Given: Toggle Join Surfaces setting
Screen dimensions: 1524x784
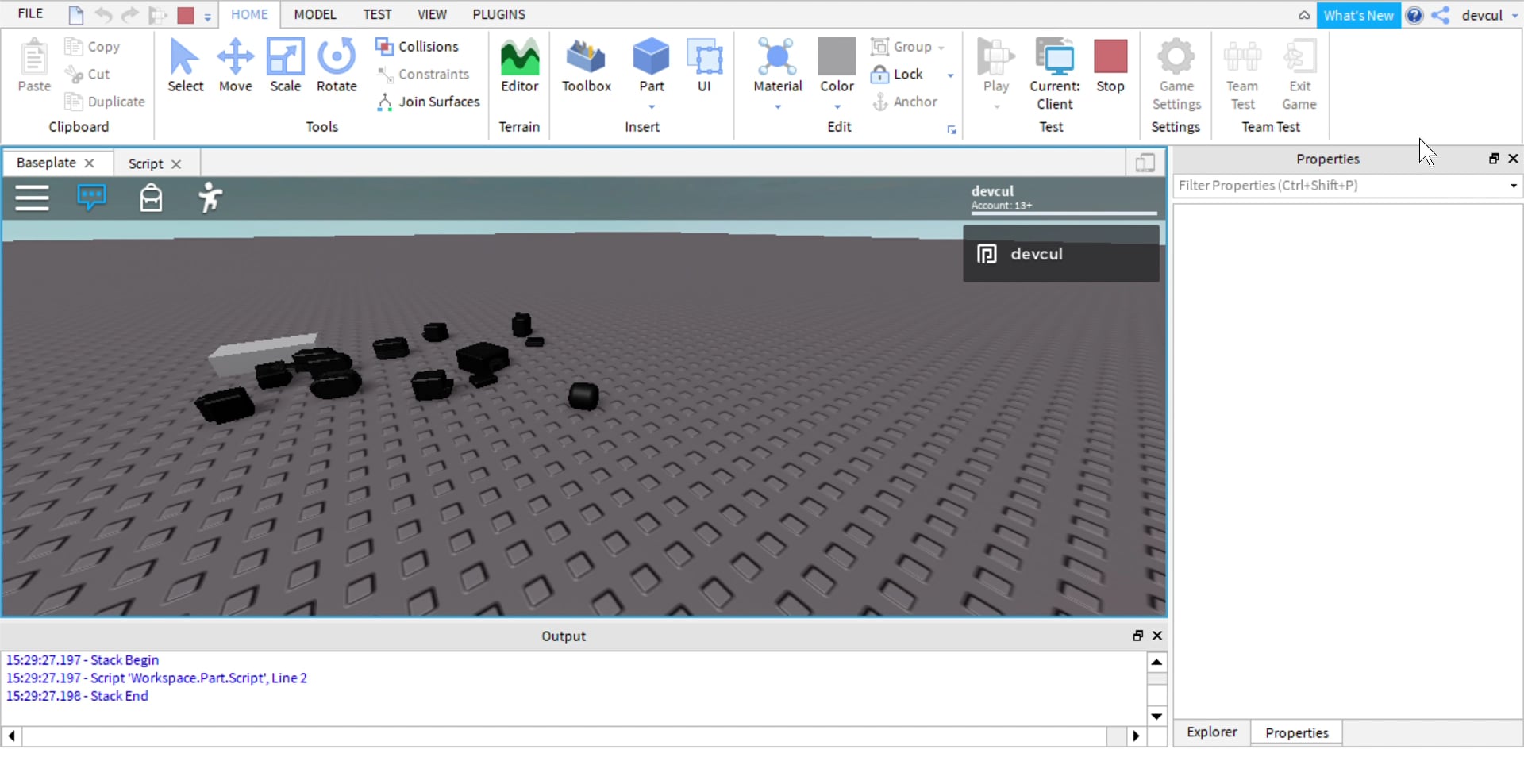Looking at the screenshot, I should (429, 102).
